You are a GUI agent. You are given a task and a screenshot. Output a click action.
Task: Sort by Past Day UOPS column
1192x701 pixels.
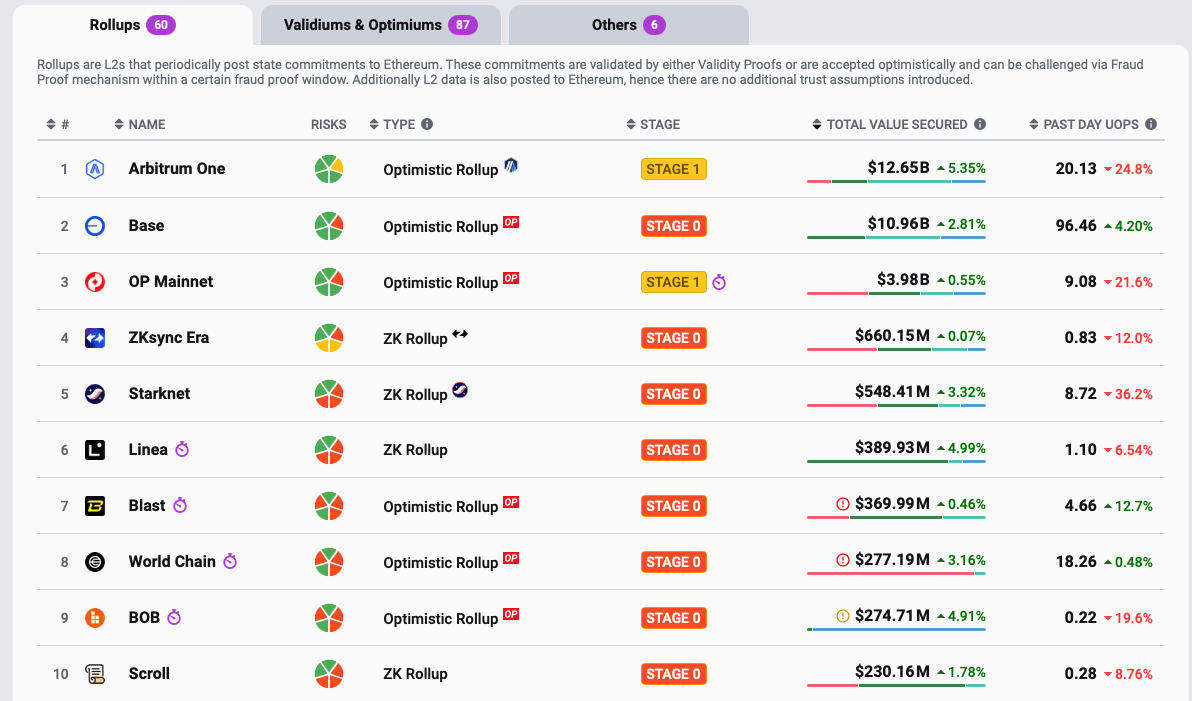coord(1084,124)
